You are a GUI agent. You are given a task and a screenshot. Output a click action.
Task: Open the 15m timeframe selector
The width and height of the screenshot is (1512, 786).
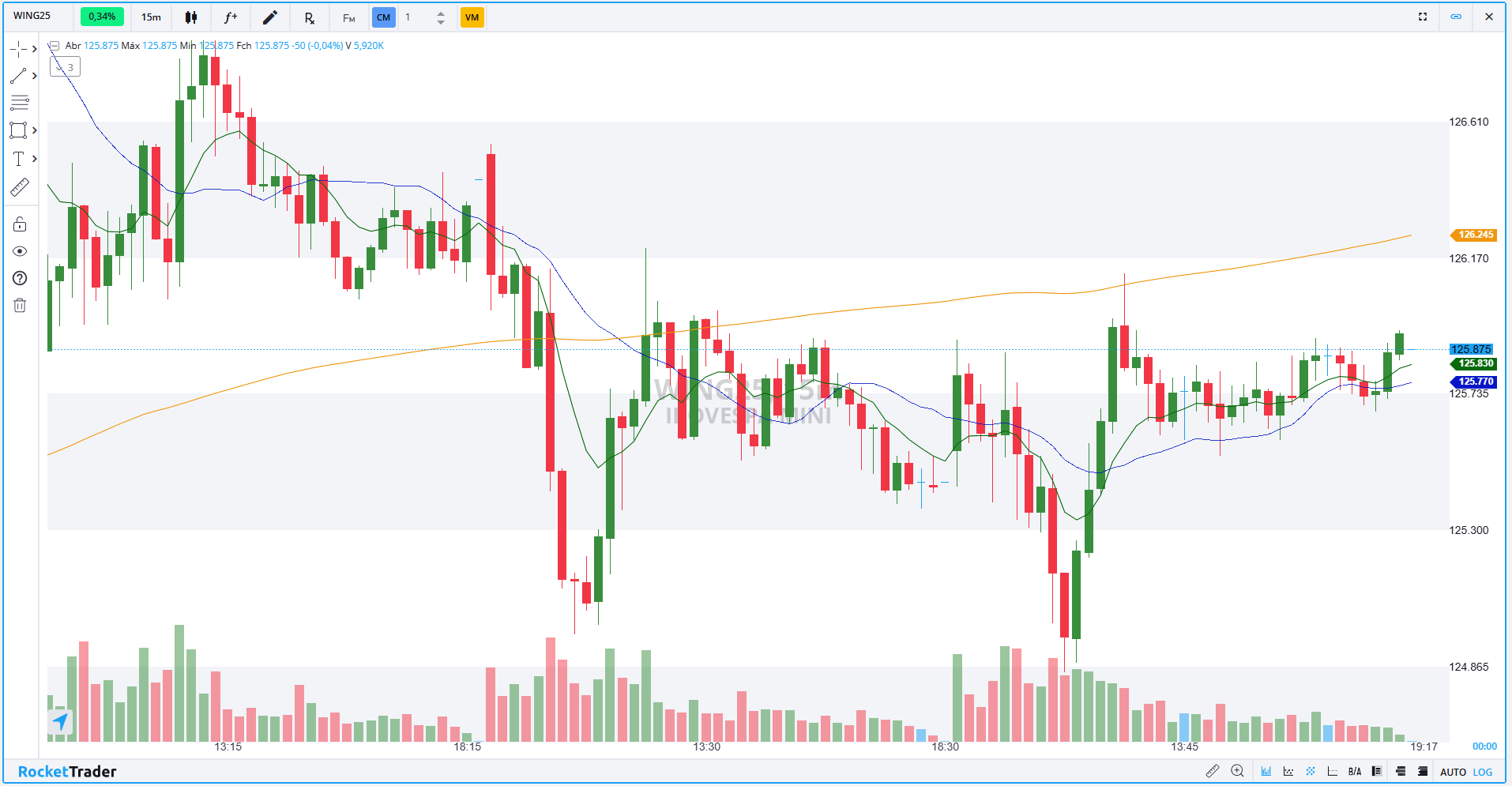[151, 17]
